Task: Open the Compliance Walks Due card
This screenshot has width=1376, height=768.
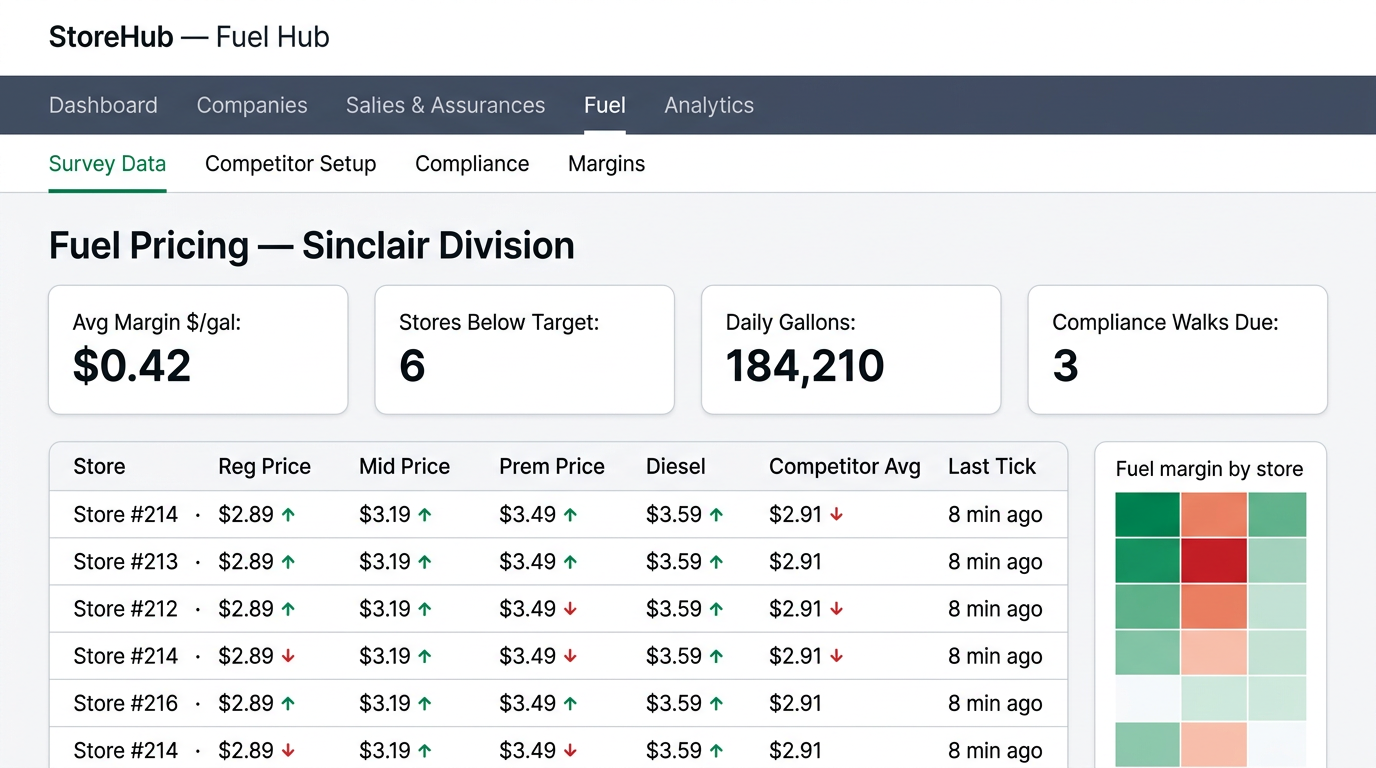Action: [x=1178, y=350]
